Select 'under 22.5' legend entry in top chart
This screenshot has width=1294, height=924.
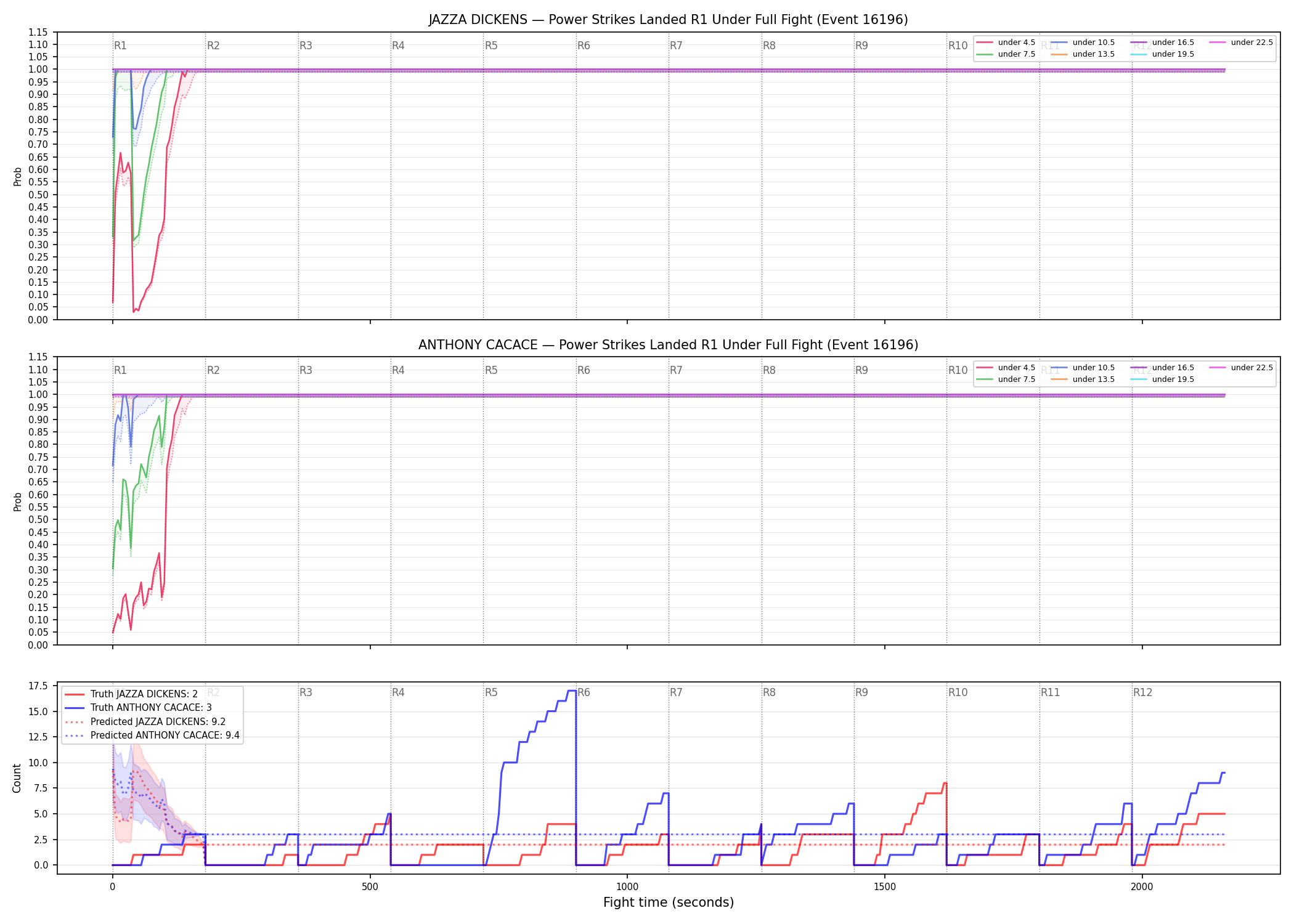pyautogui.click(x=1241, y=43)
